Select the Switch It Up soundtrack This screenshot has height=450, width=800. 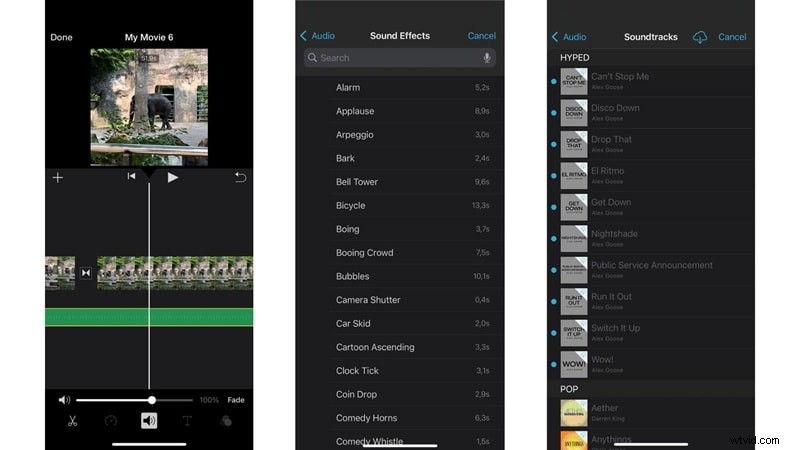651,333
